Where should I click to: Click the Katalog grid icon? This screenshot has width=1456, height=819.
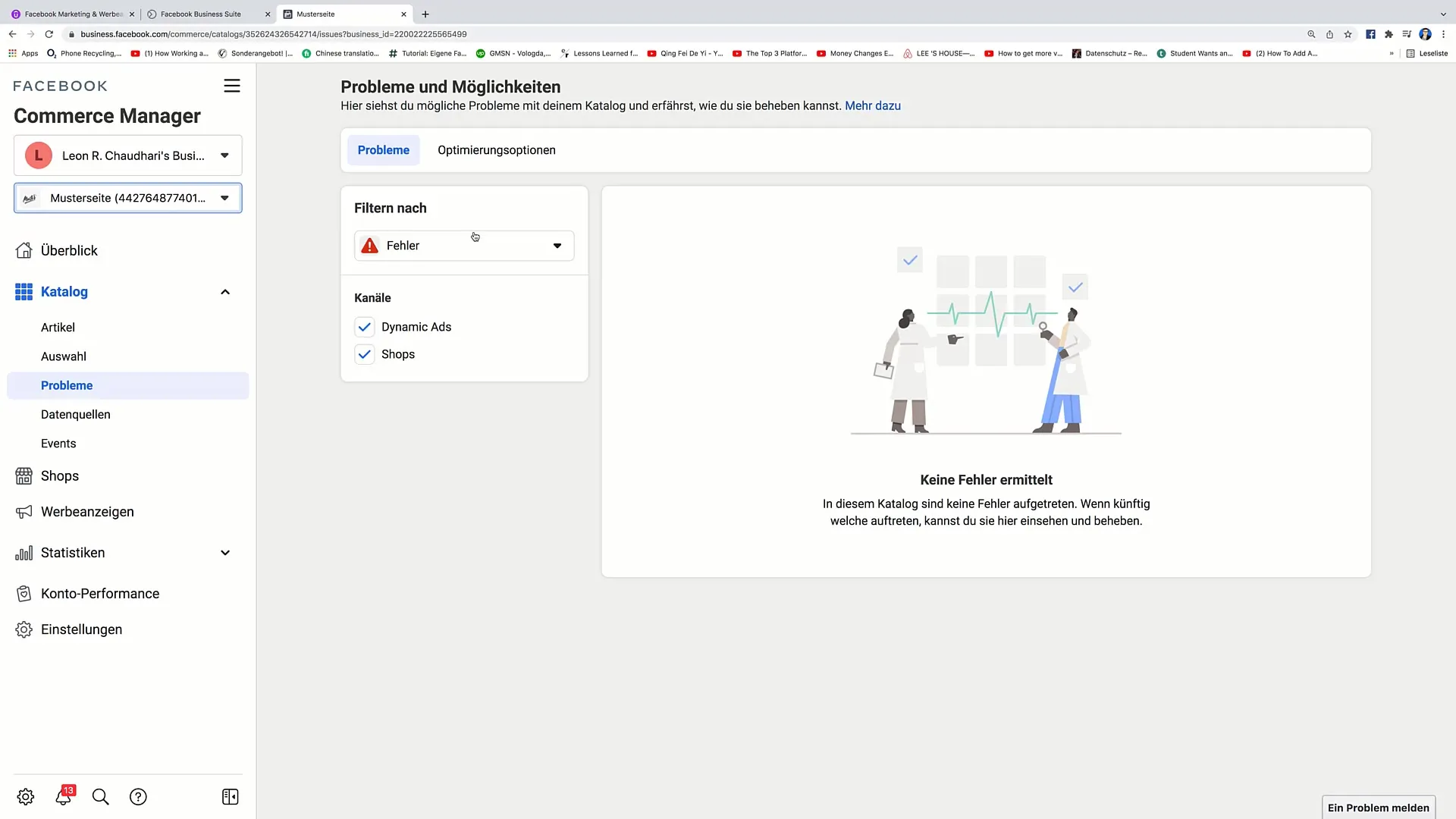coord(24,292)
